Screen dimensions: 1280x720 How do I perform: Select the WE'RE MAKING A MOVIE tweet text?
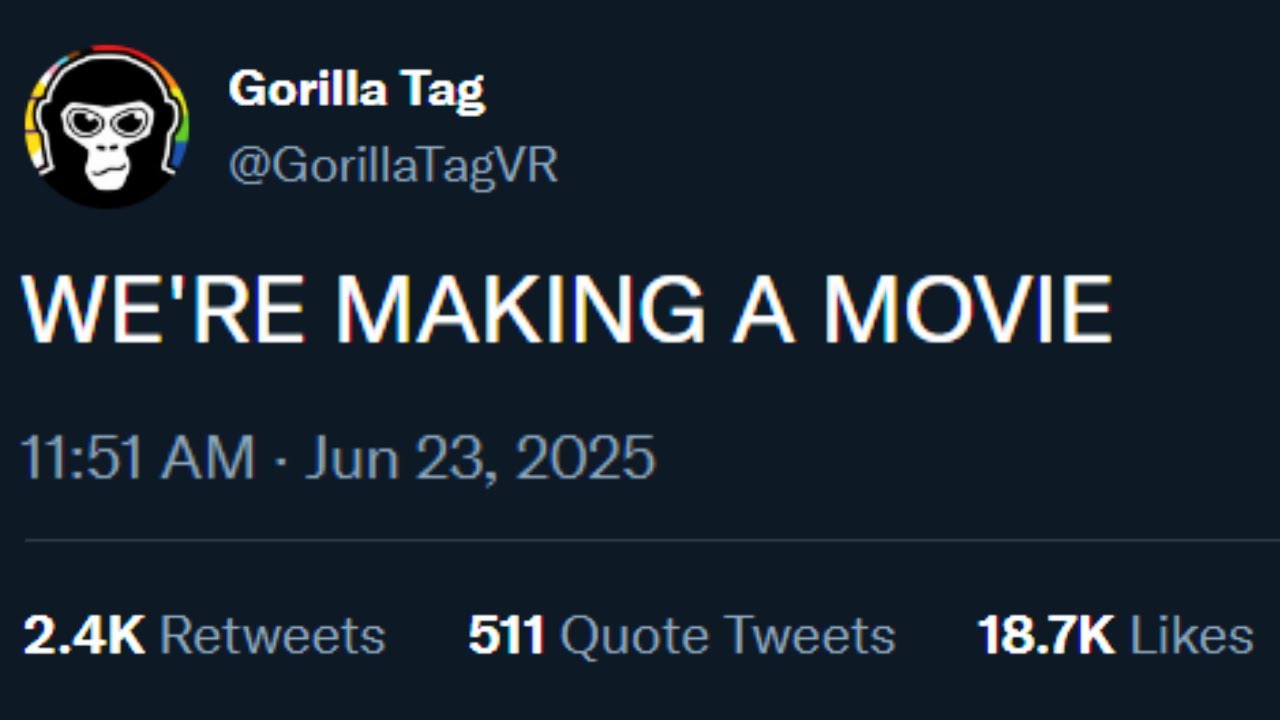click(567, 309)
